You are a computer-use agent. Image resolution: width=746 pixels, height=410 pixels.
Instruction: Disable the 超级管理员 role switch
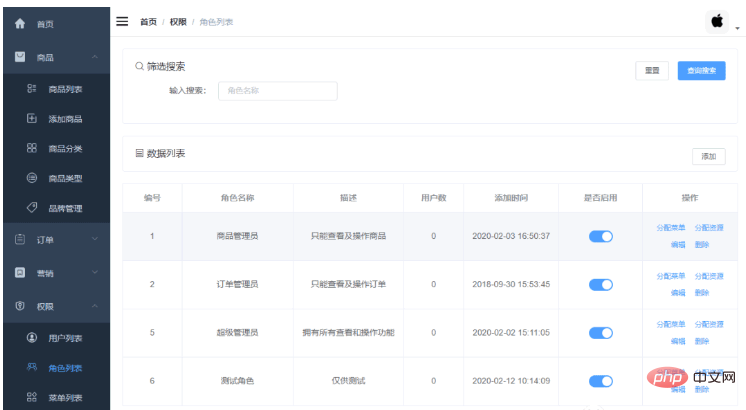point(601,333)
